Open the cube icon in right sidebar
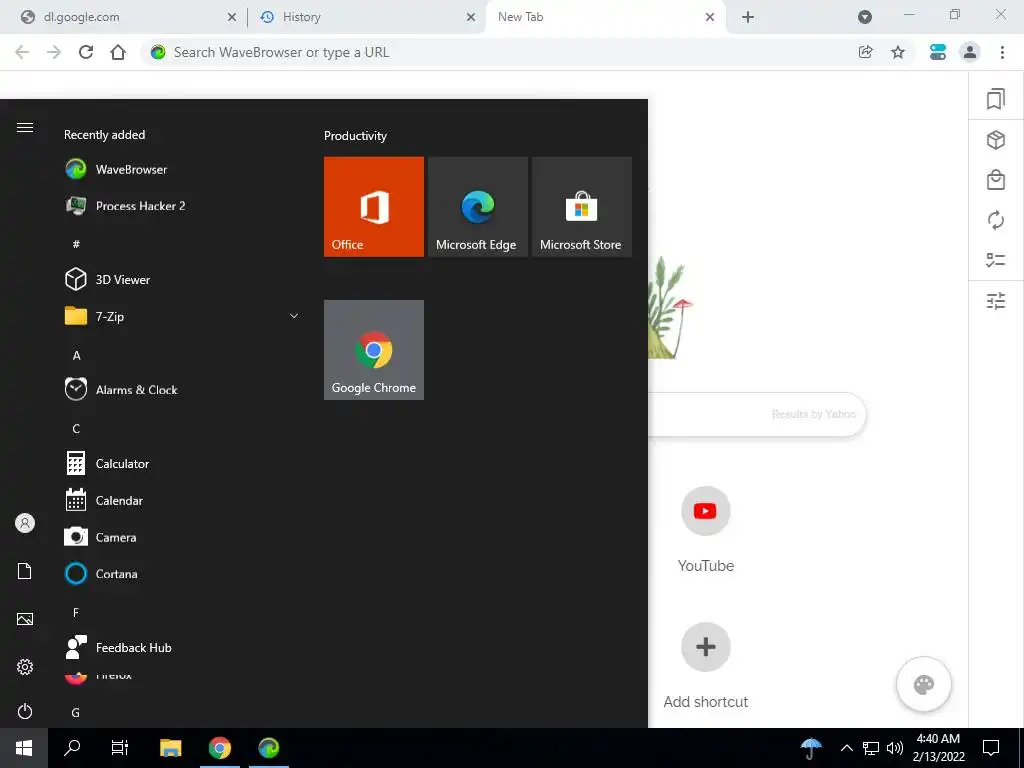The image size is (1024, 768). [x=995, y=140]
